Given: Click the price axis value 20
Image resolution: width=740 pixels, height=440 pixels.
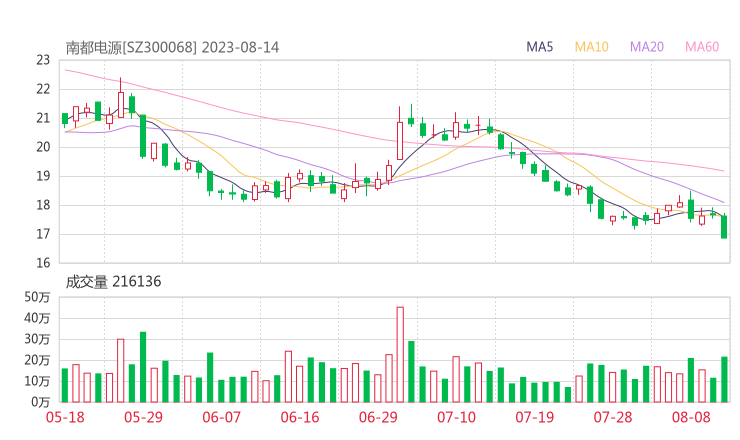Looking at the screenshot, I should point(43,147).
